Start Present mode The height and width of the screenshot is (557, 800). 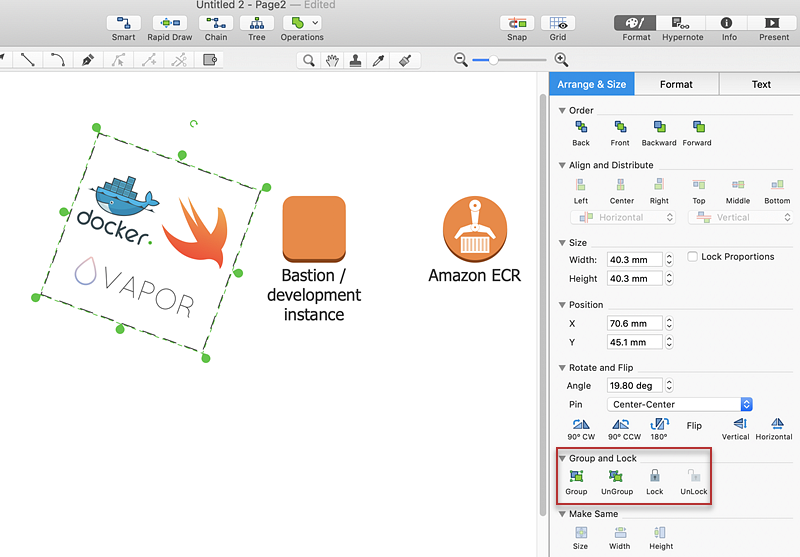tap(772, 23)
